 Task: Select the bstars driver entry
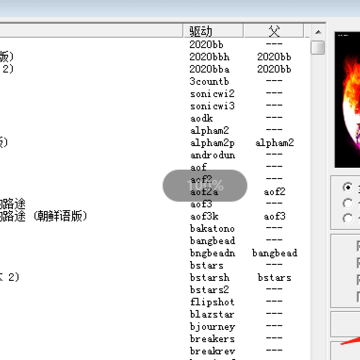207,266
